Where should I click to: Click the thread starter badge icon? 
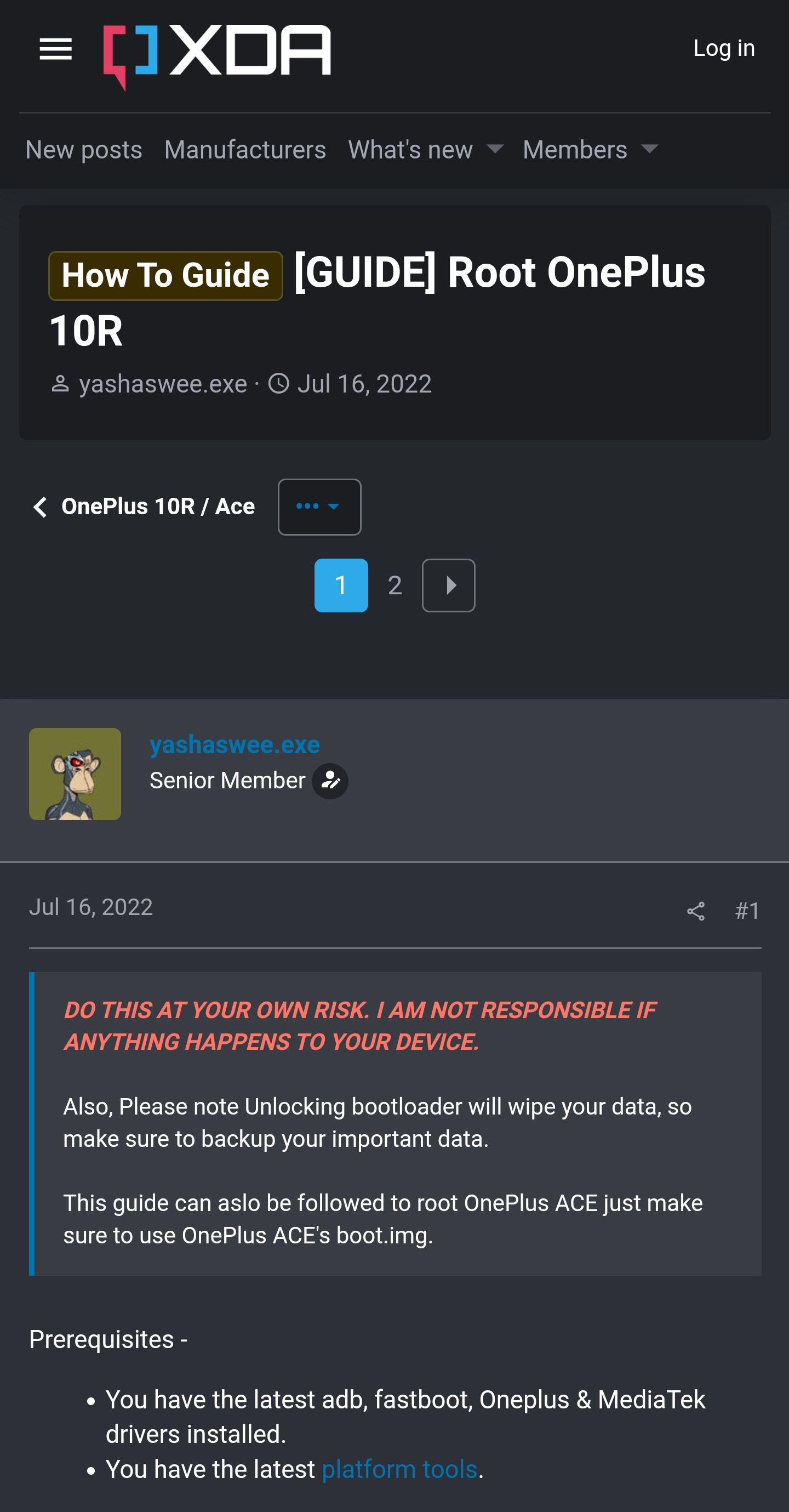point(330,781)
